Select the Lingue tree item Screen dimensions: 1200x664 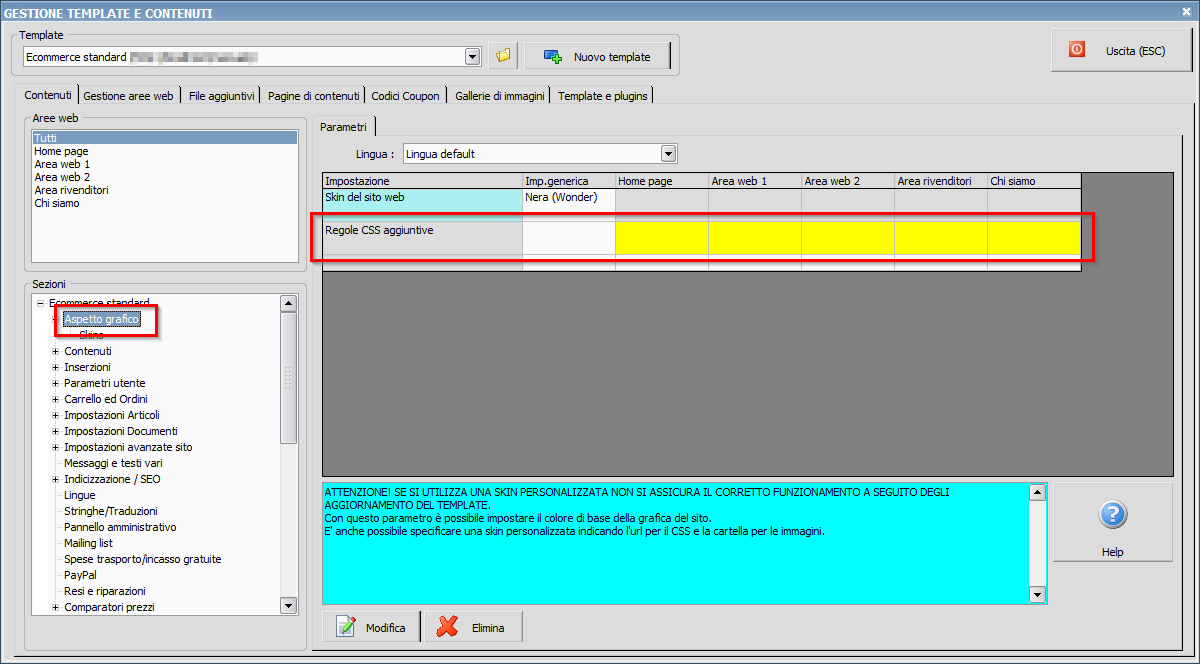pos(80,495)
